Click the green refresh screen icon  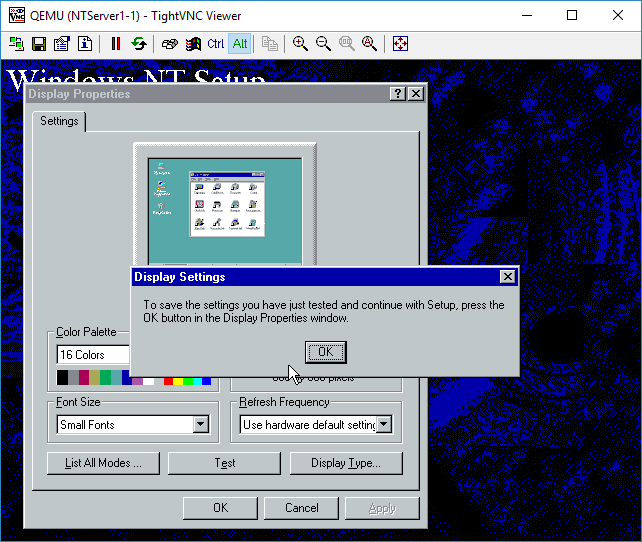139,44
